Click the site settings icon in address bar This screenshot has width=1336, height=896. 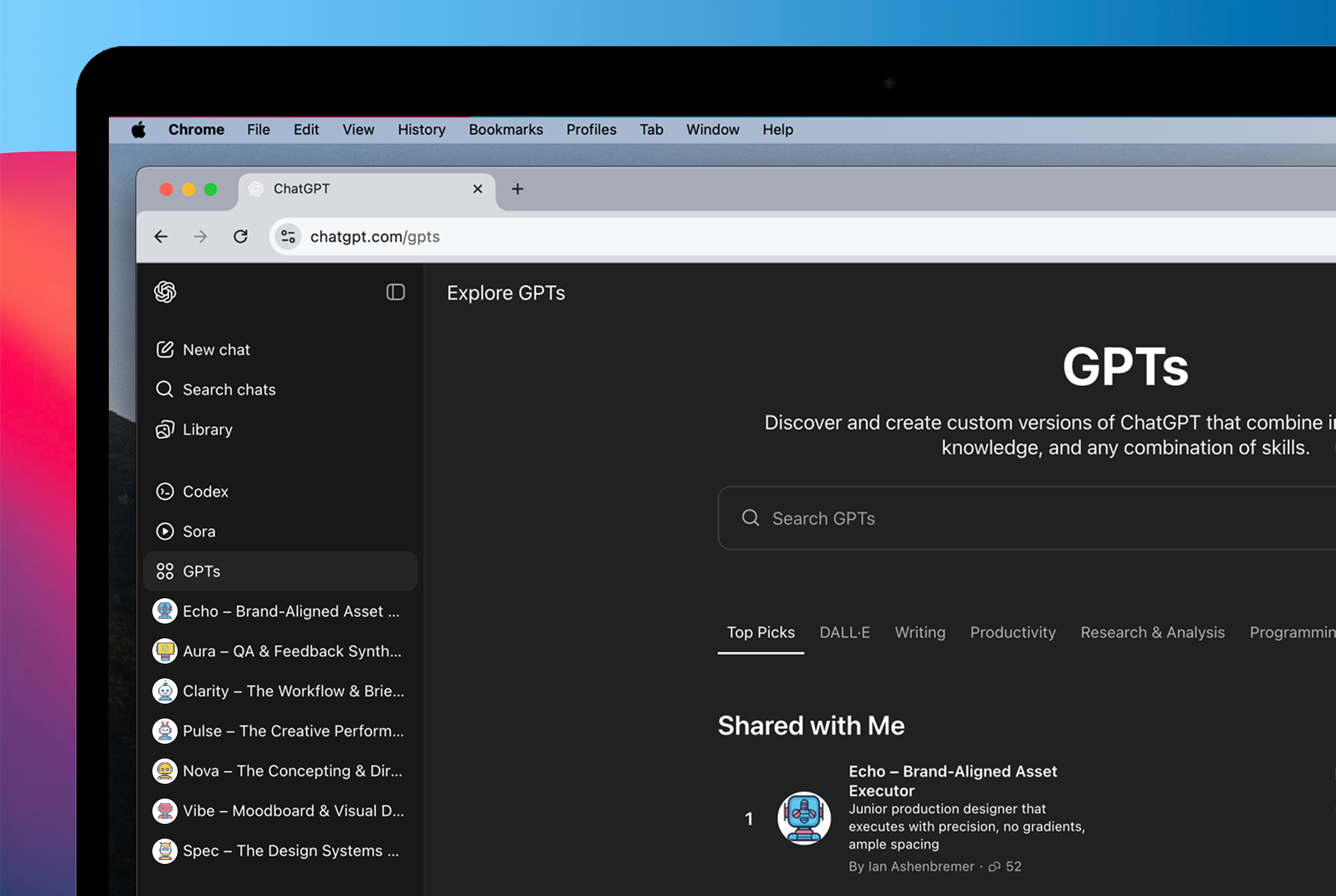point(289,236)
